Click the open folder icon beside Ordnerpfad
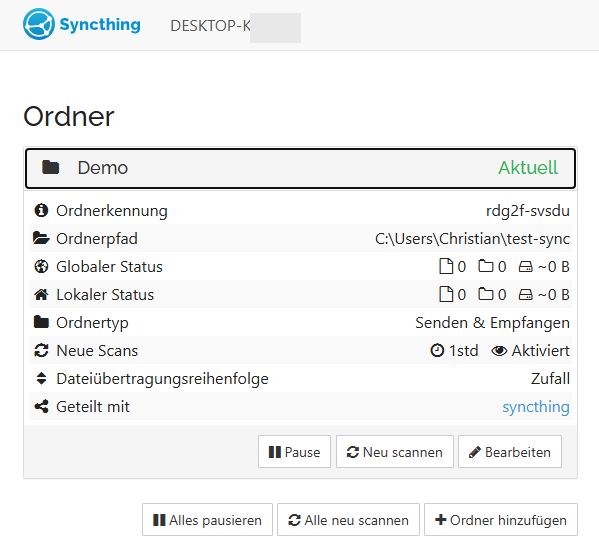 (x=41, y=238)
